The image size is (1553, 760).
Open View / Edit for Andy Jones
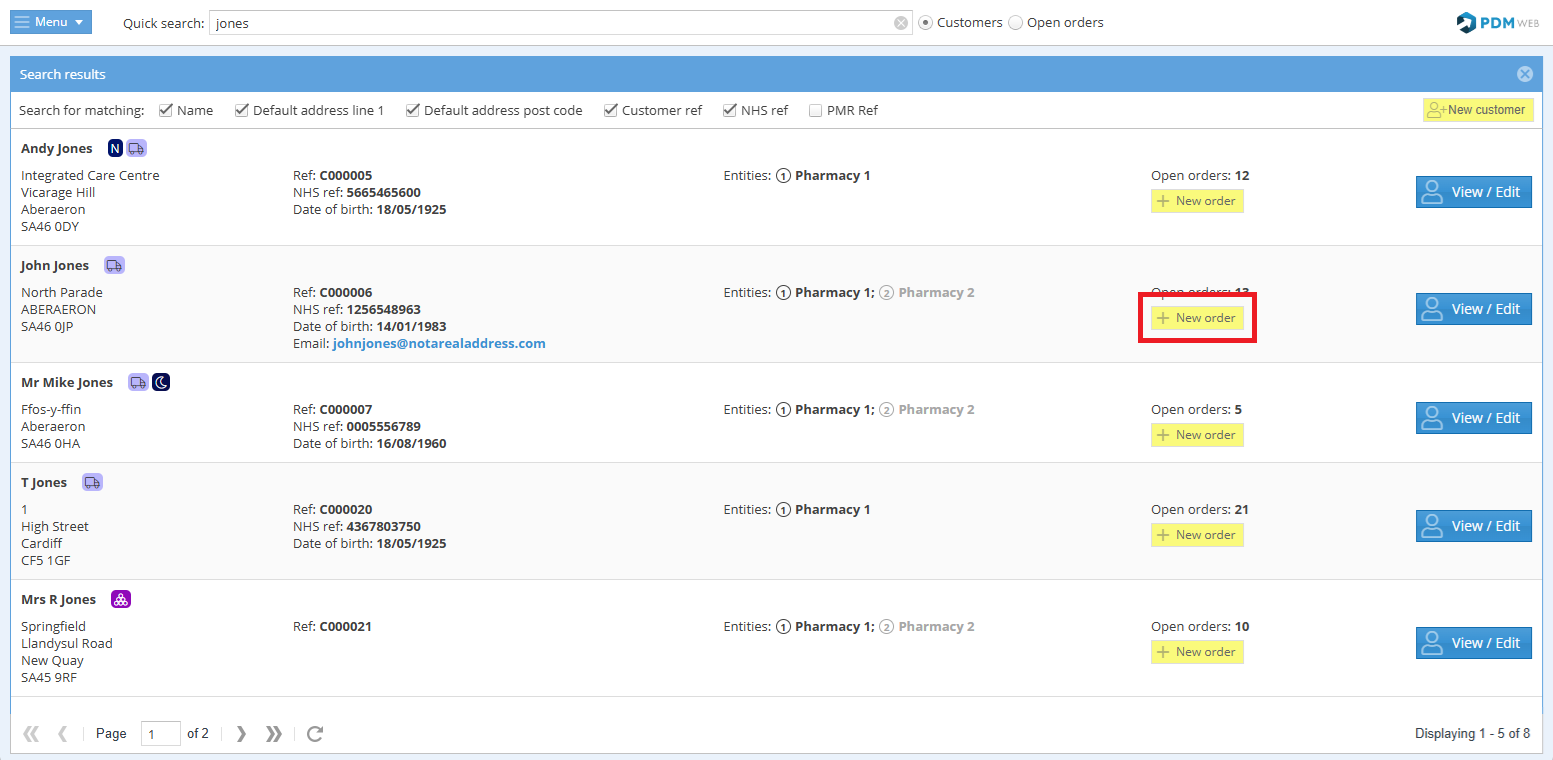click(x=1473, y=192)
